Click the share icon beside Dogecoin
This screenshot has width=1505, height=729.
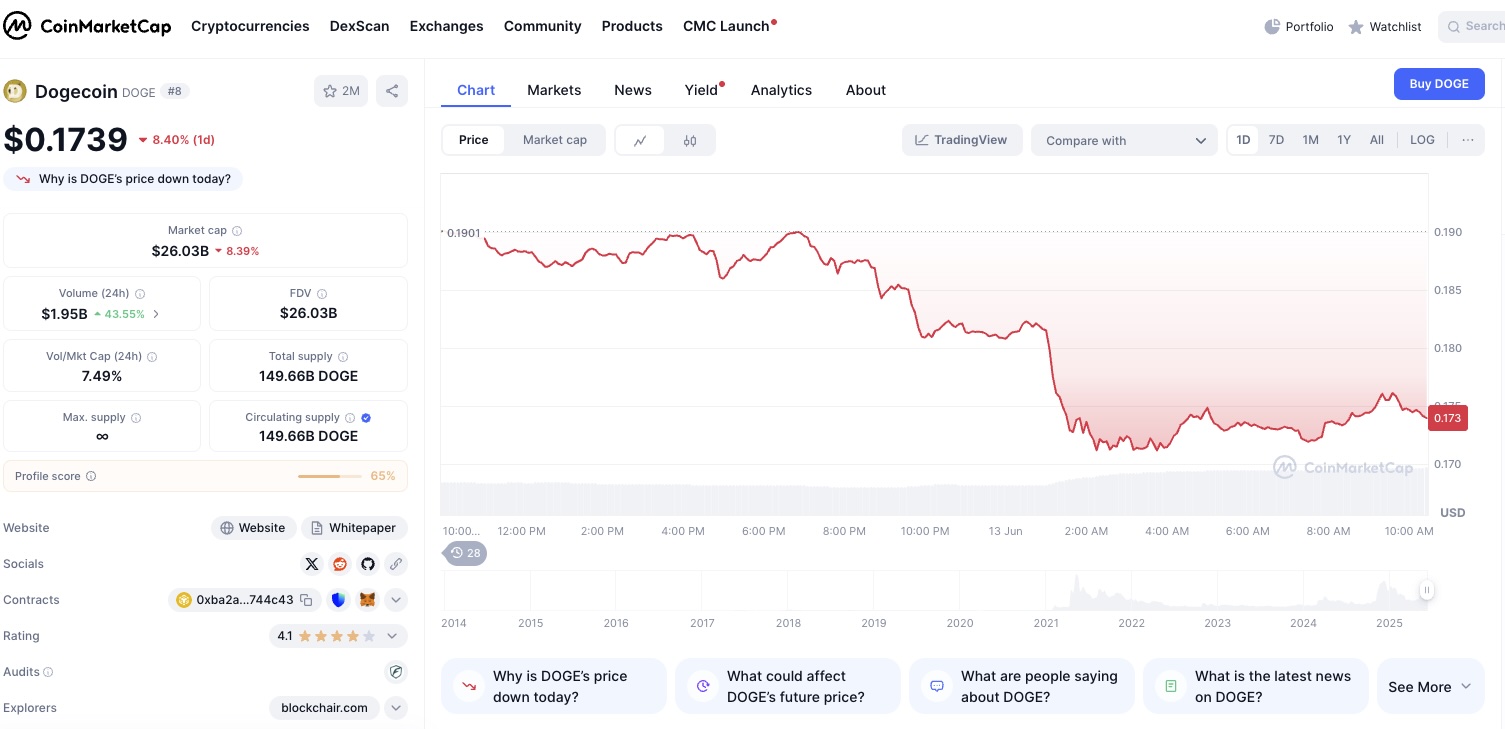(392, 91)
